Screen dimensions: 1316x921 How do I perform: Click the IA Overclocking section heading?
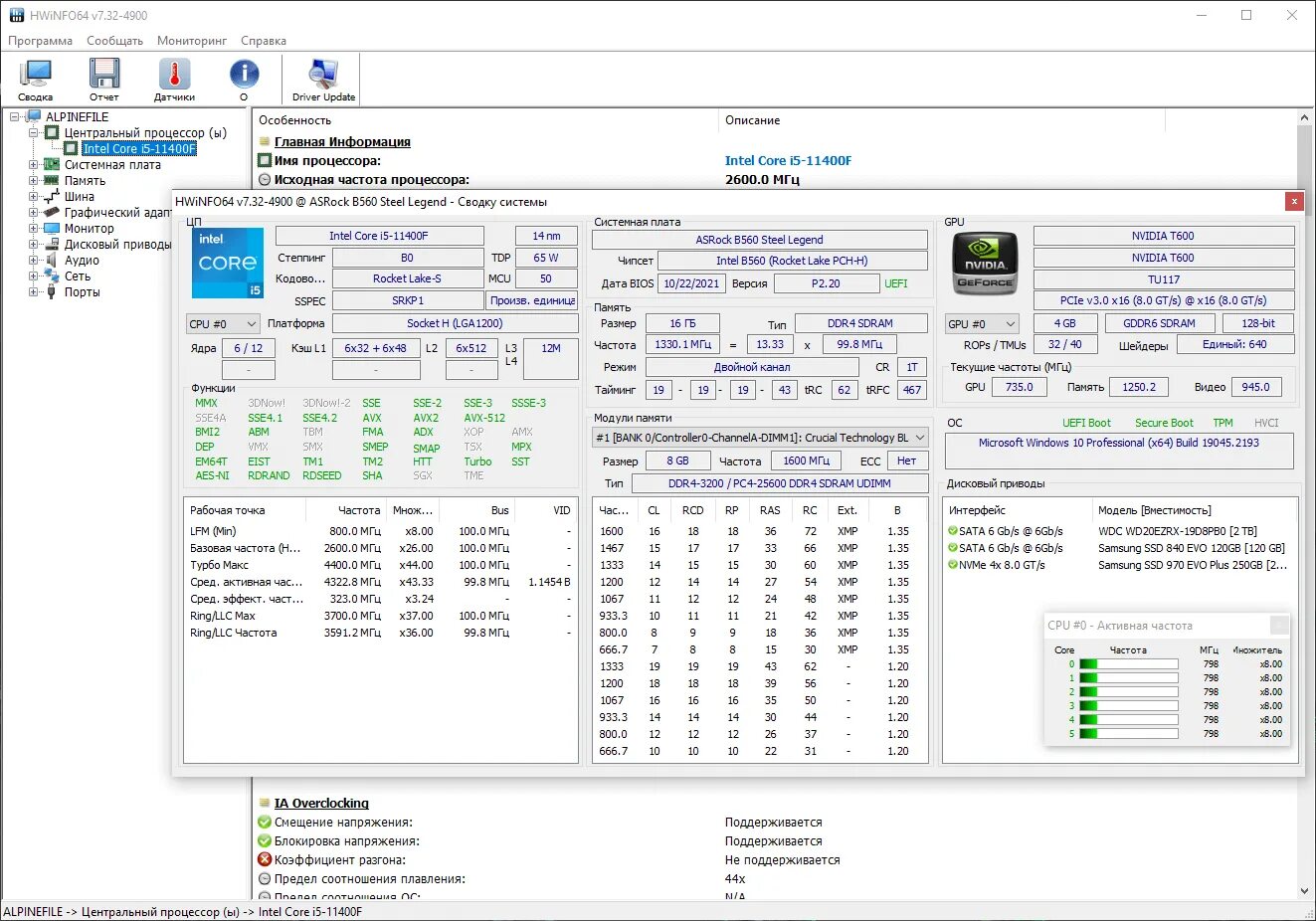pos(321,804)
